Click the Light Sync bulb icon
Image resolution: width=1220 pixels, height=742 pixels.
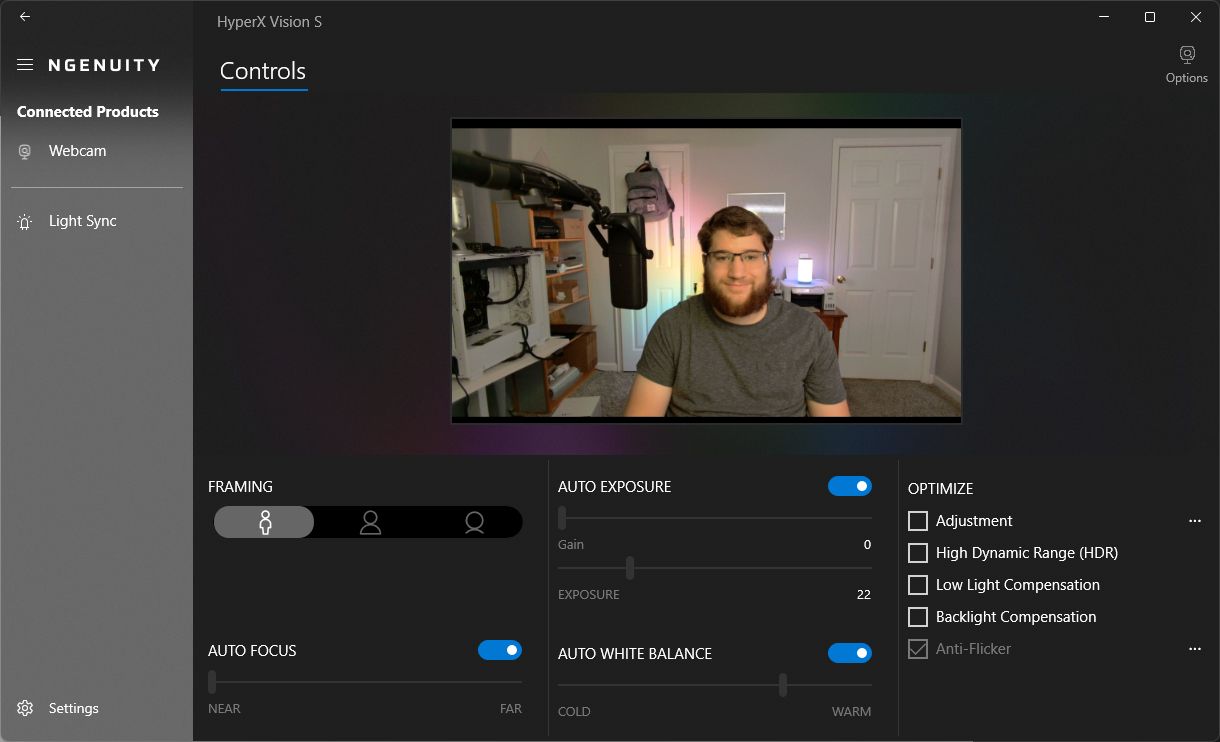[25, 222]
